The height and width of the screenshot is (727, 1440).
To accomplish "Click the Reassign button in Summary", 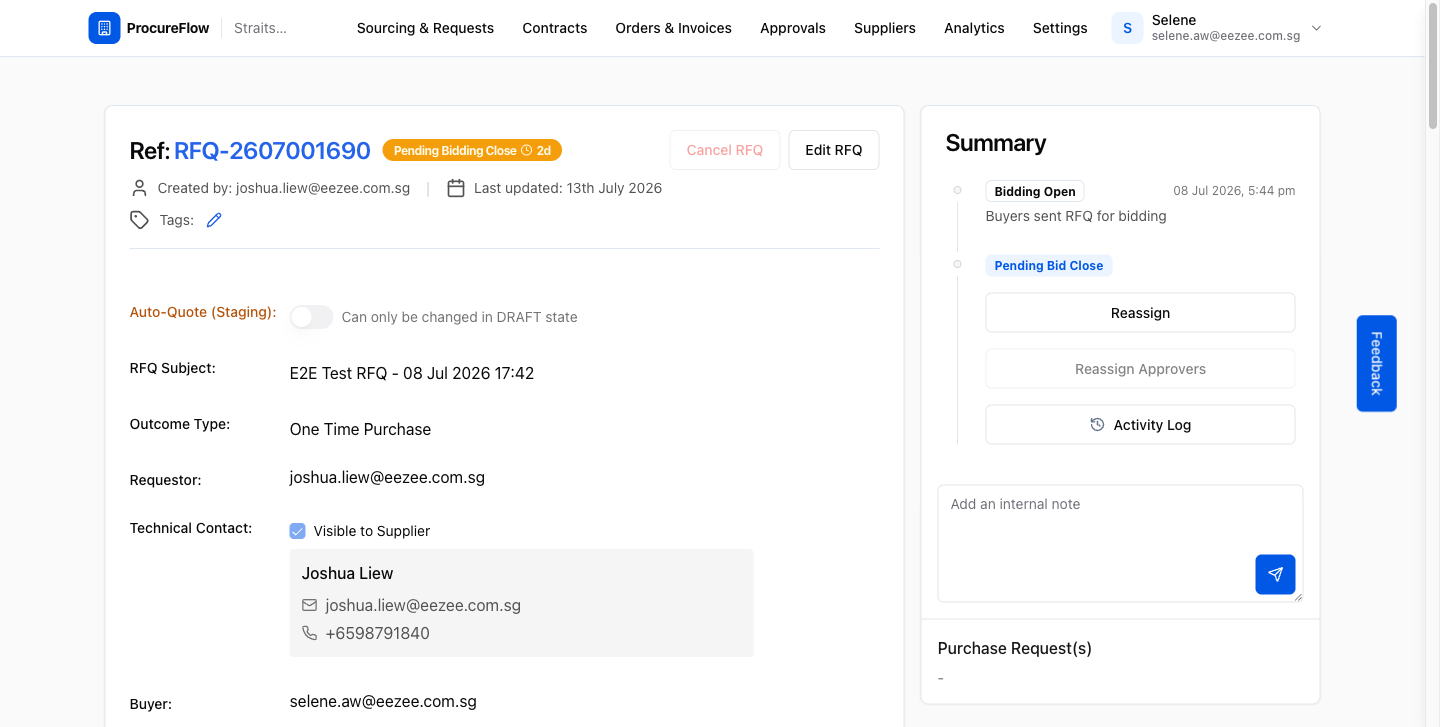I will [1140, 313].
